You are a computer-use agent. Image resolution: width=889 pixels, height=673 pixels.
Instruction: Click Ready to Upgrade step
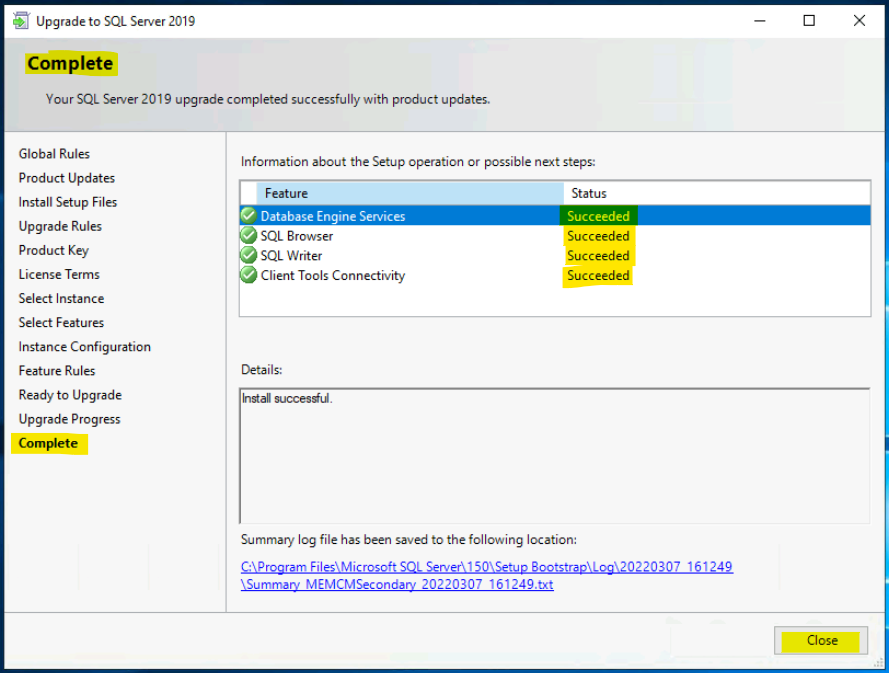pyautogui.click(x=70, y=395)
